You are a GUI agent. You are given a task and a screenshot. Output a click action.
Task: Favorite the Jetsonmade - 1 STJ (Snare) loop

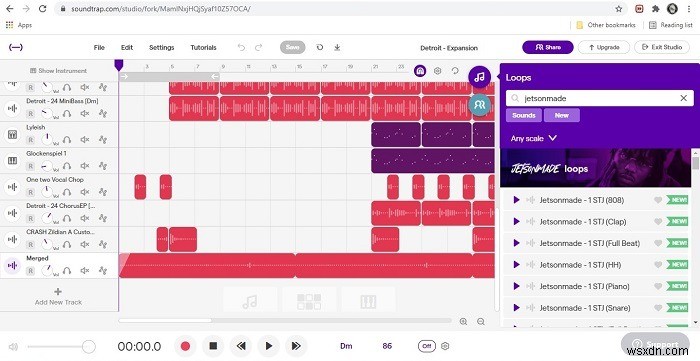pyautogui.click(x=658, y=308)
